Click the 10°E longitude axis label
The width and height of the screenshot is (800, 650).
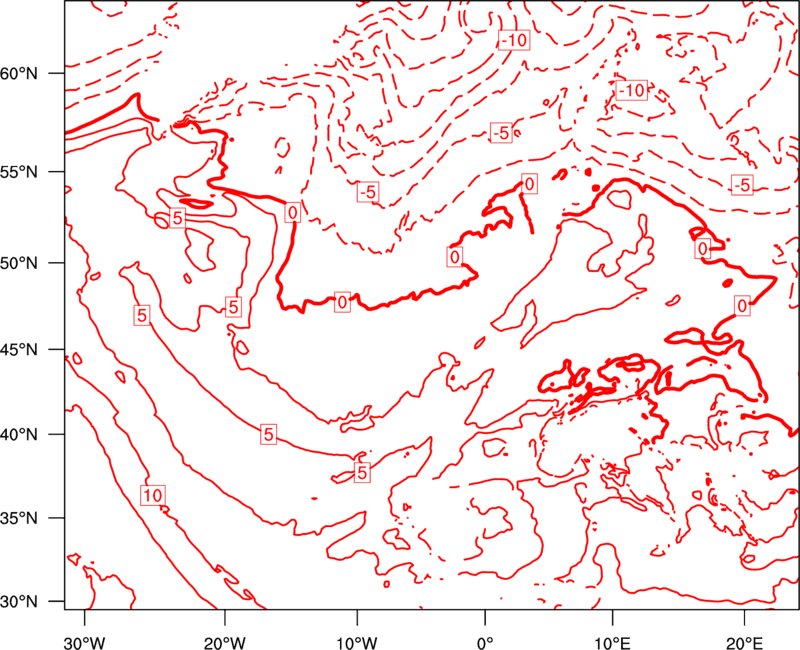click(x=613, y=642)
